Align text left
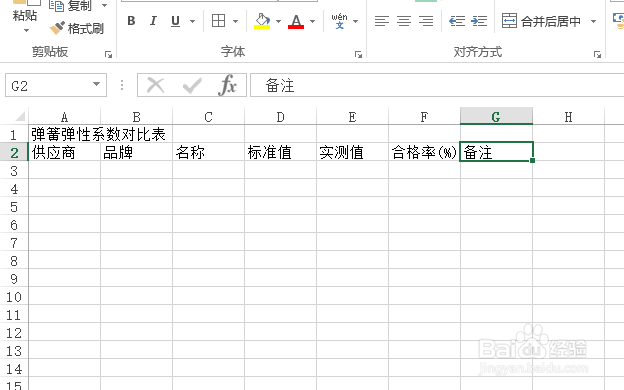The image size is (624, 390). tap(382, 21)
